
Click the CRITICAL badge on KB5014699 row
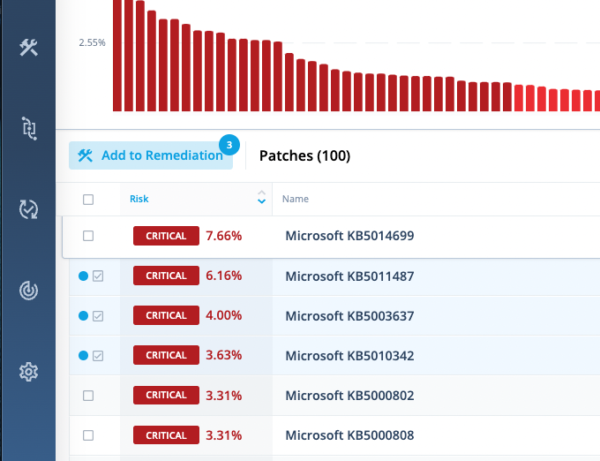pyautogui.click(x=166, y=236)
